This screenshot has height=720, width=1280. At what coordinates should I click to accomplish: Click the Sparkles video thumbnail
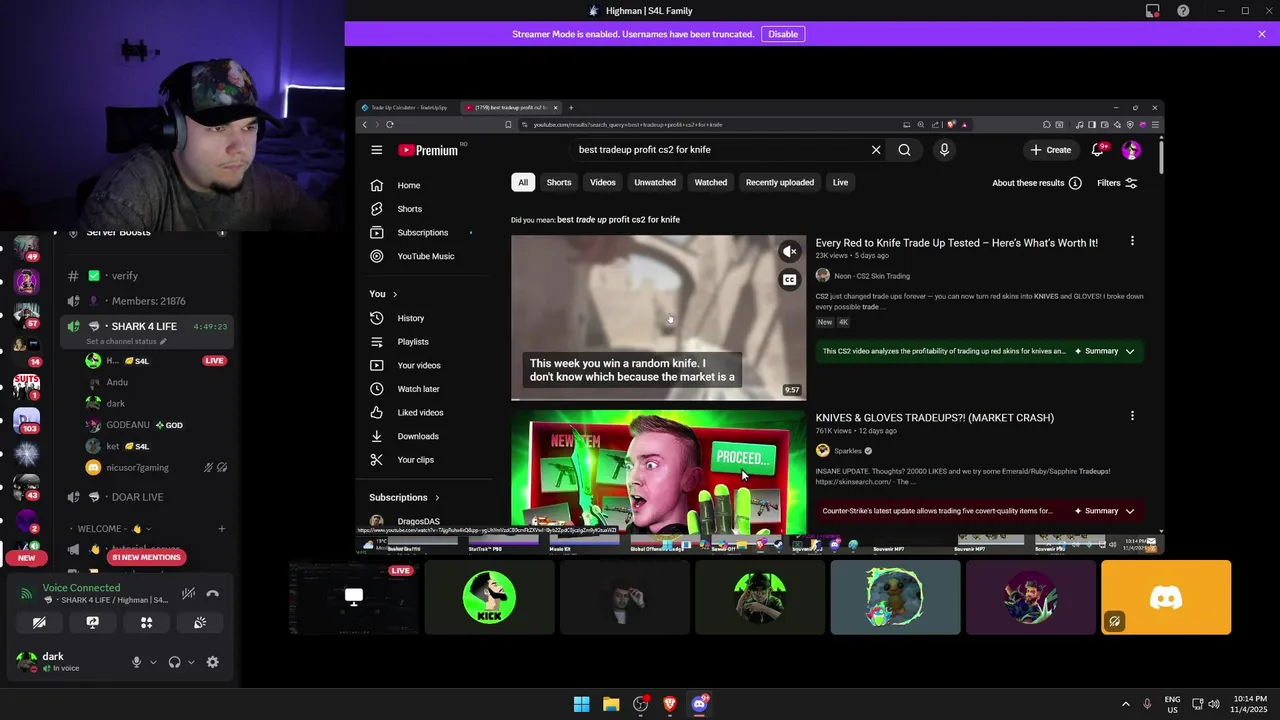pos(658,472)
